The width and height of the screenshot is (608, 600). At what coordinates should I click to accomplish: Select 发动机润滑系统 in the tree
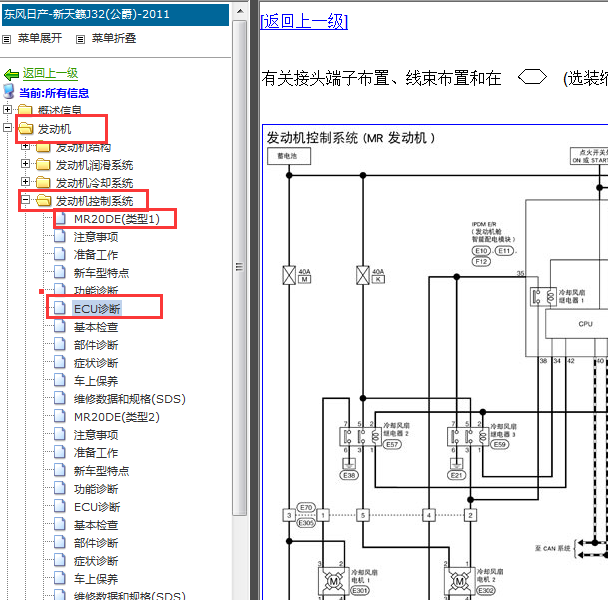94,165
